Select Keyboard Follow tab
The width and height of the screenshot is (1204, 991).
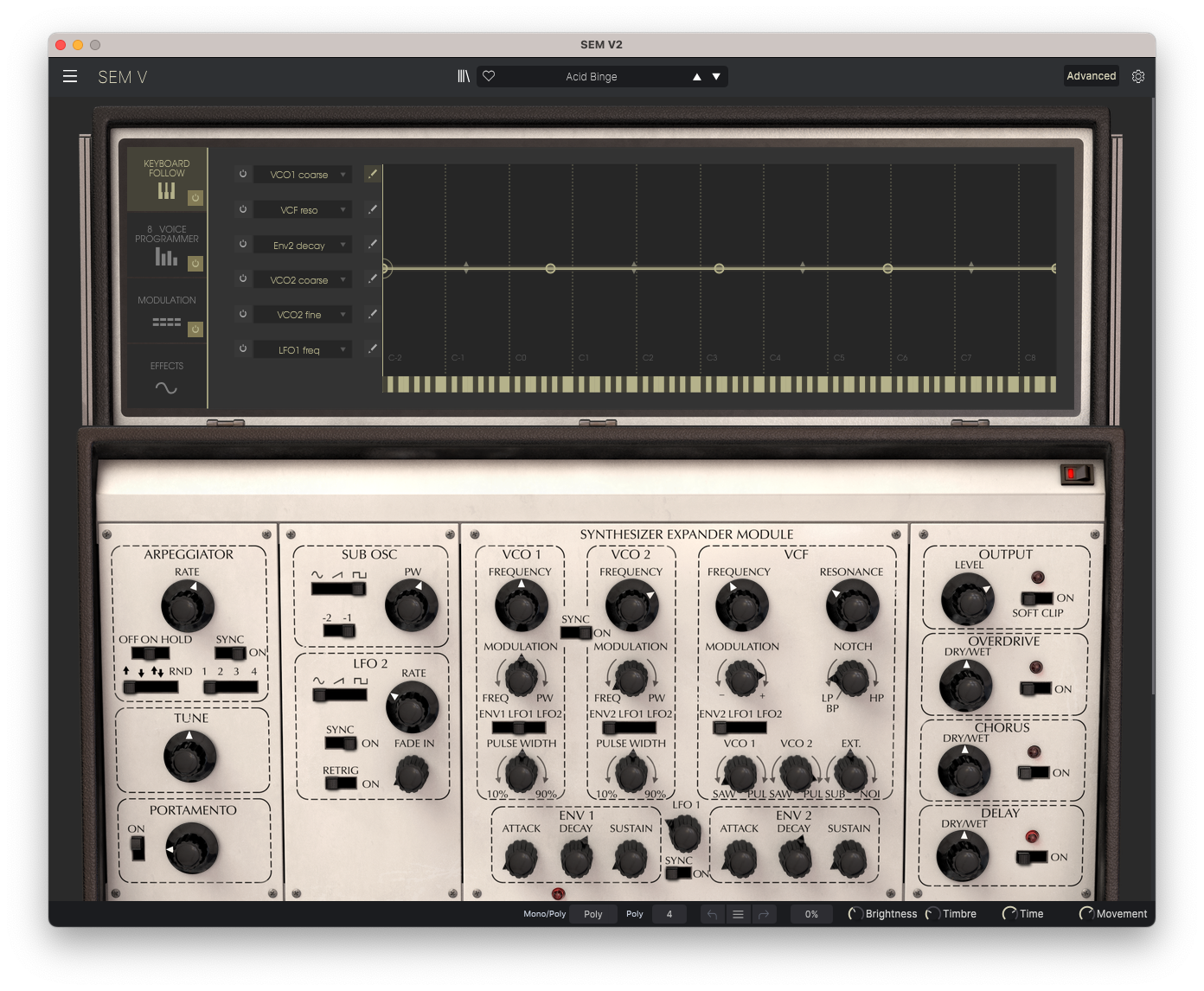tap(167, 179)
